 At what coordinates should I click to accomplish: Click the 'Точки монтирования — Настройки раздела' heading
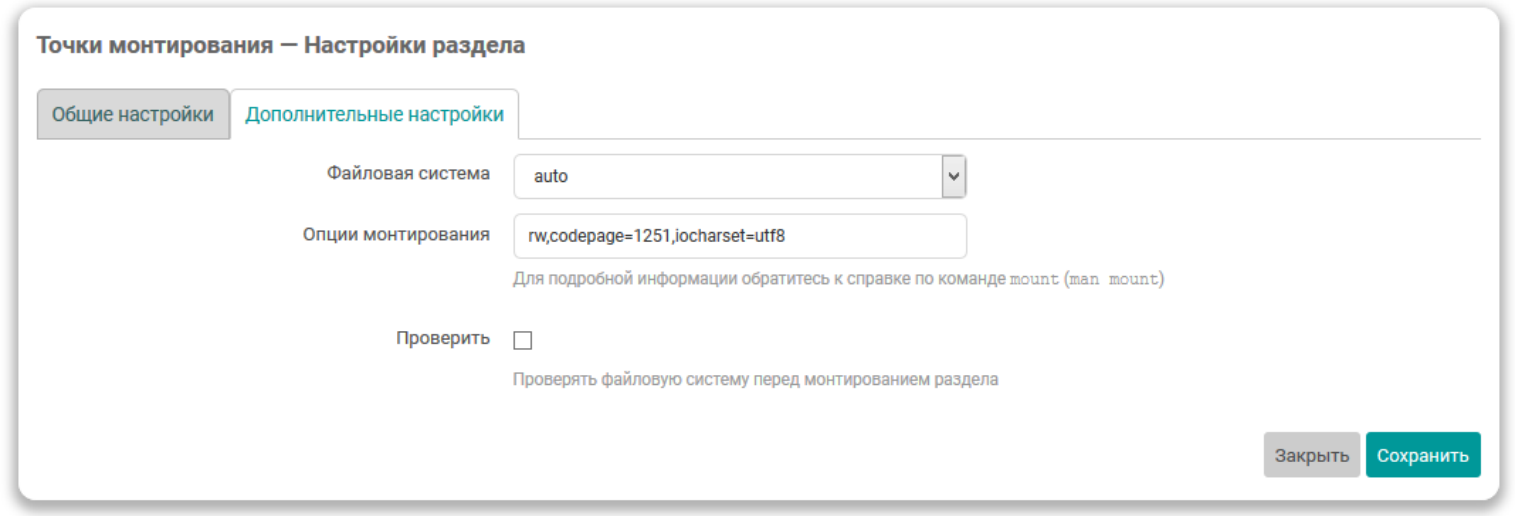(281, 45)
